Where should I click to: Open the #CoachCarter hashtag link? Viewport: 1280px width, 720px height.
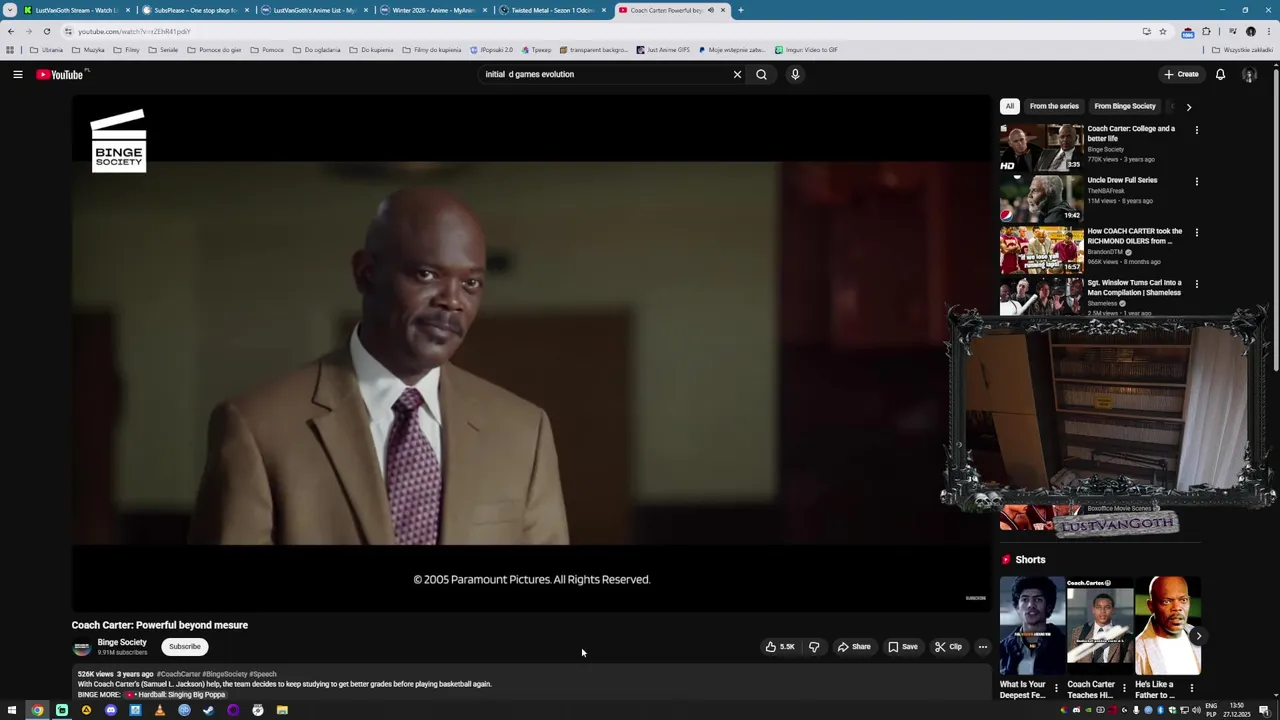pos(178,674)
